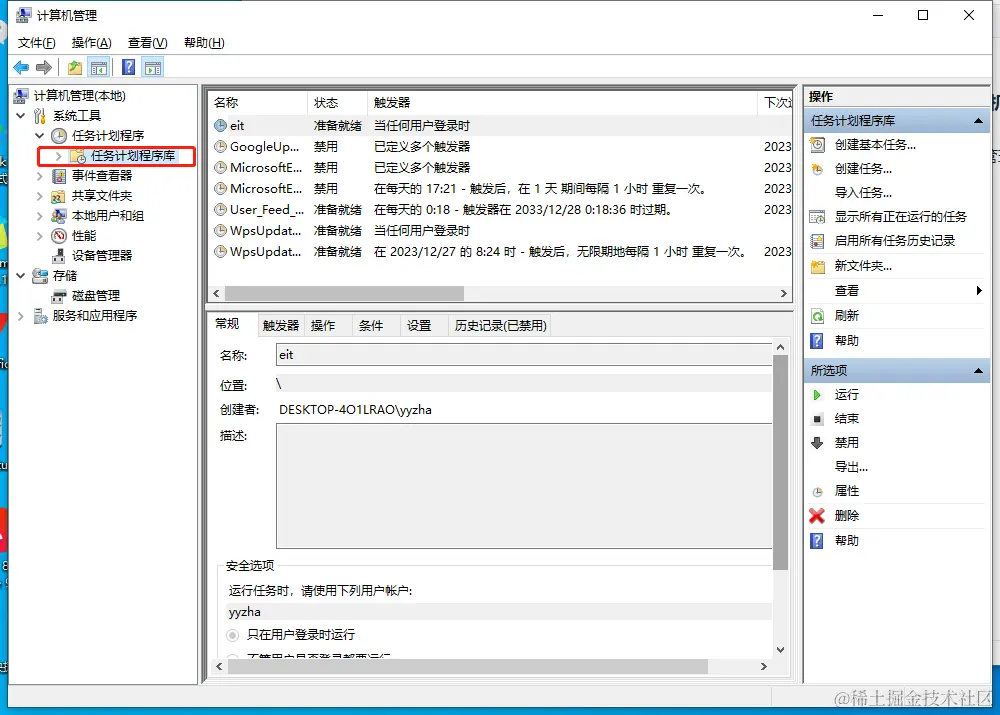Click the detail pane bottom horizontal scrollbar

click(x=467, y=667)
